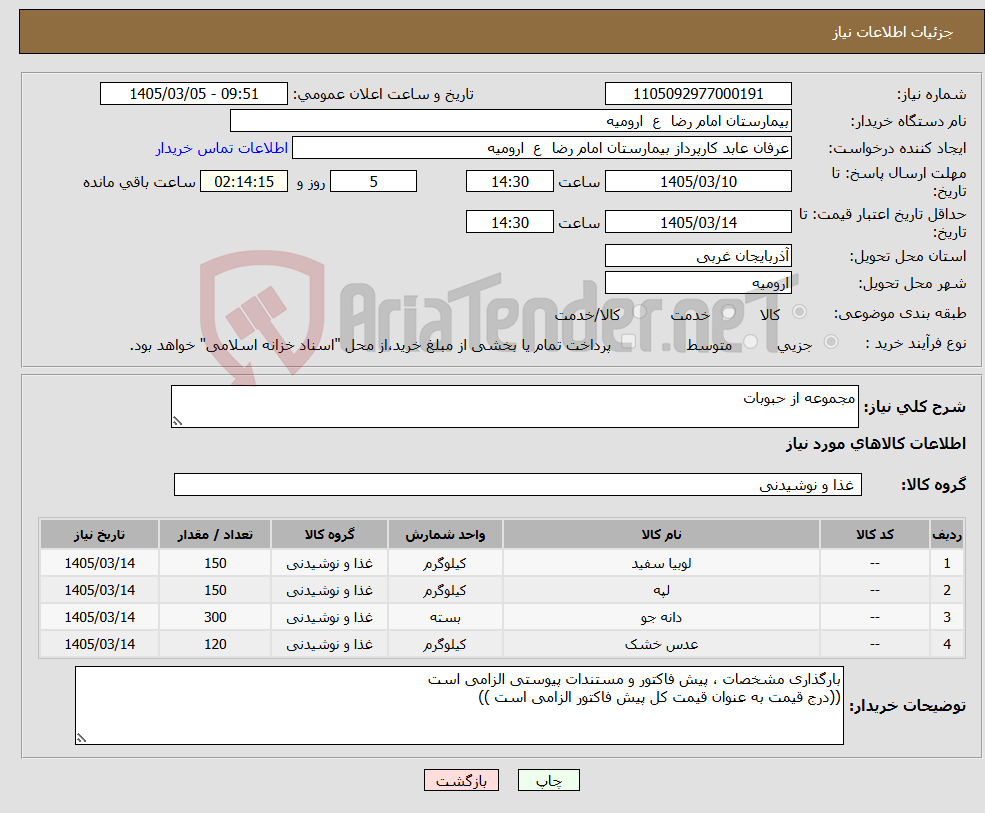This screenshot has height=813, width=985.
Task: Click the remaining days field showing 5
Action: coord(373,182)
